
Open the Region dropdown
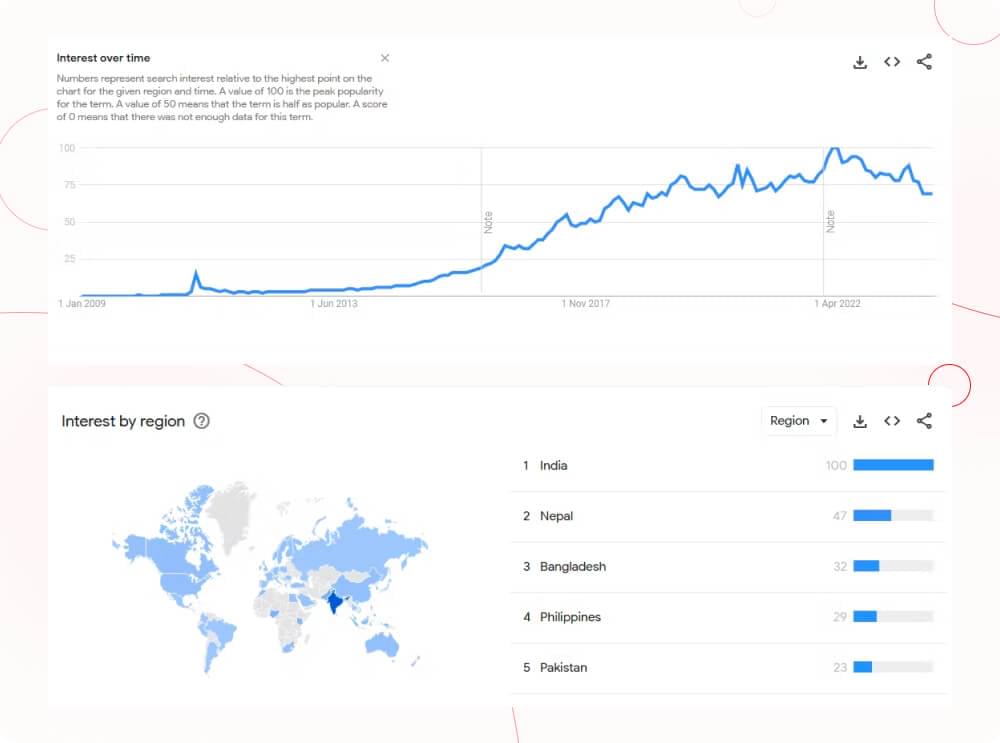point(798,421)
